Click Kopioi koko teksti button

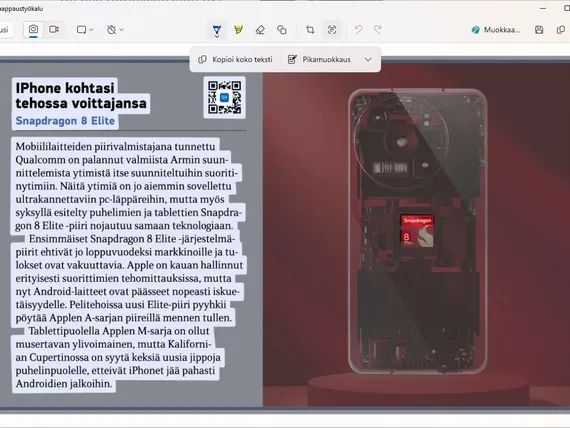coord(236,60)
